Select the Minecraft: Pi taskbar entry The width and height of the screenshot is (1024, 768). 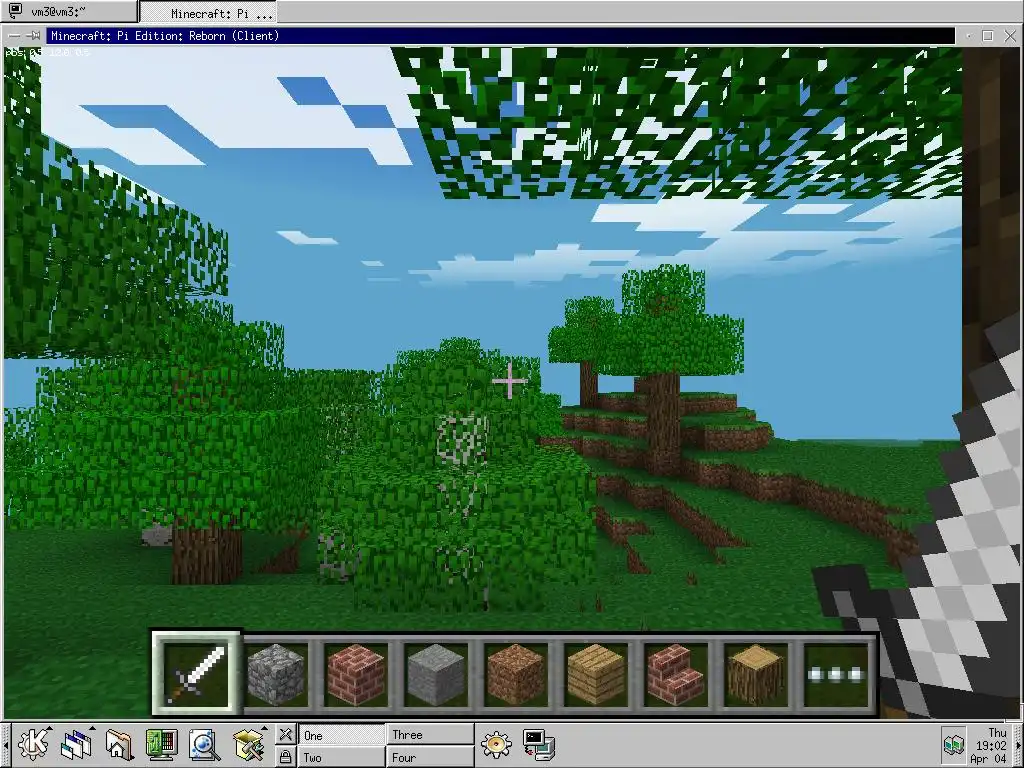209,12
